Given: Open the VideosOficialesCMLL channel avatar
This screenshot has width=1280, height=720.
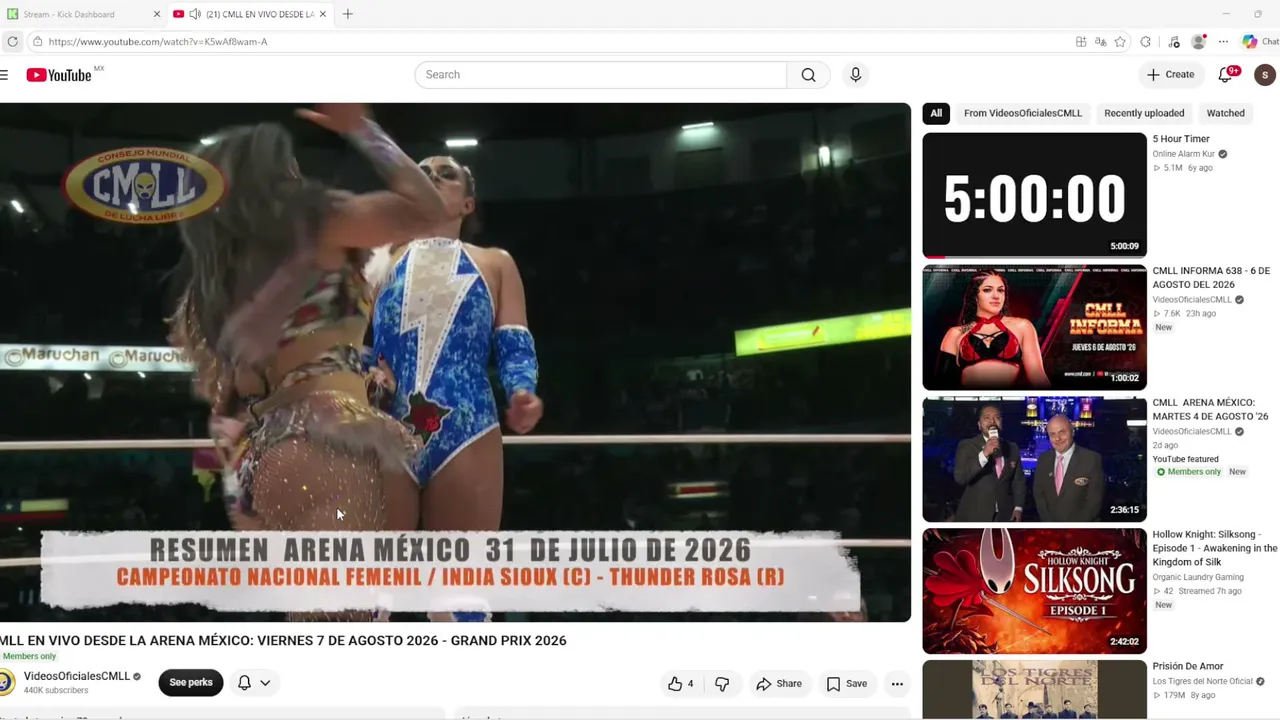Looking at the screenshot, I should [x=7, y=682].
